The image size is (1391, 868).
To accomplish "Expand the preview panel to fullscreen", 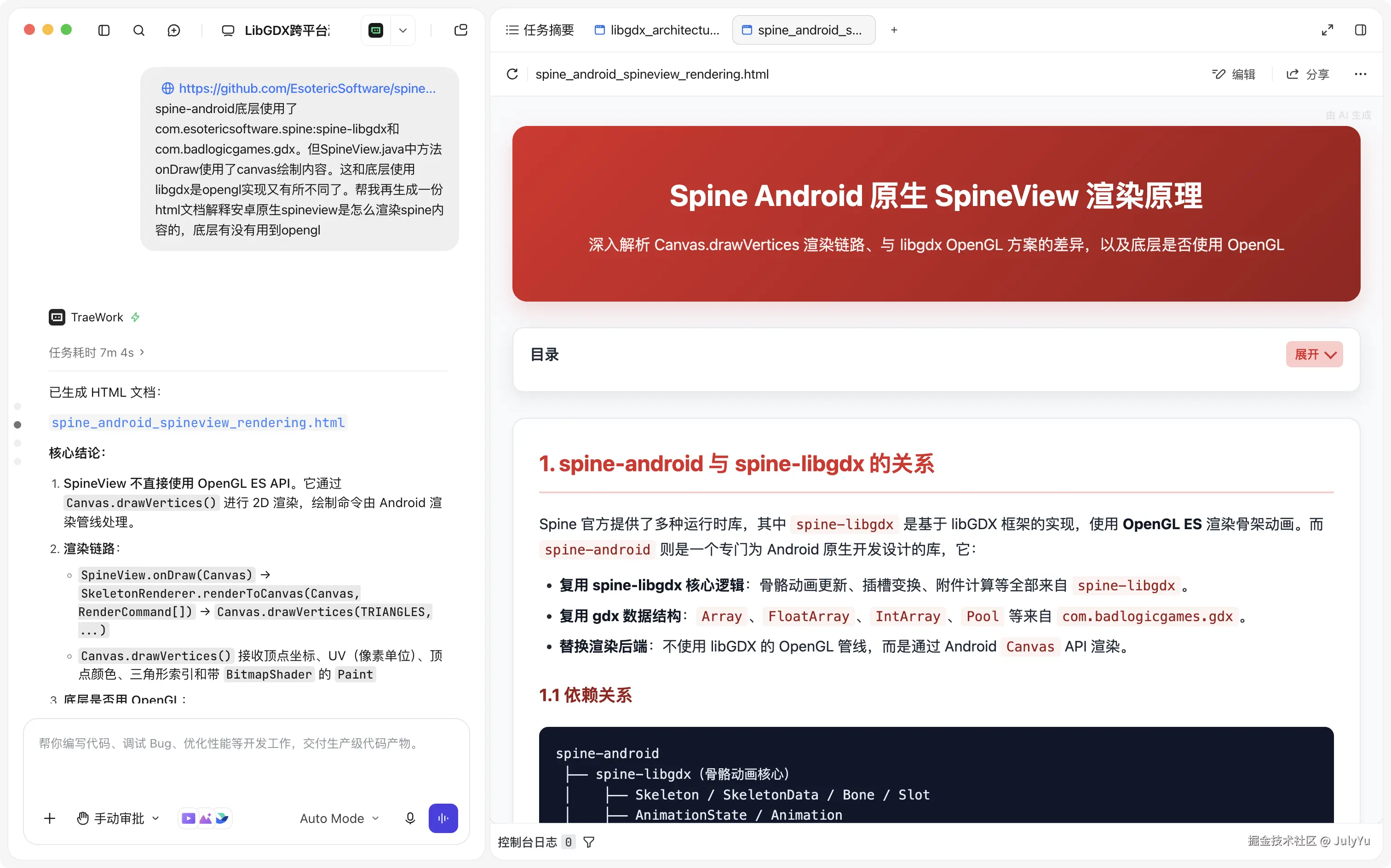I will click(1327, 30).
